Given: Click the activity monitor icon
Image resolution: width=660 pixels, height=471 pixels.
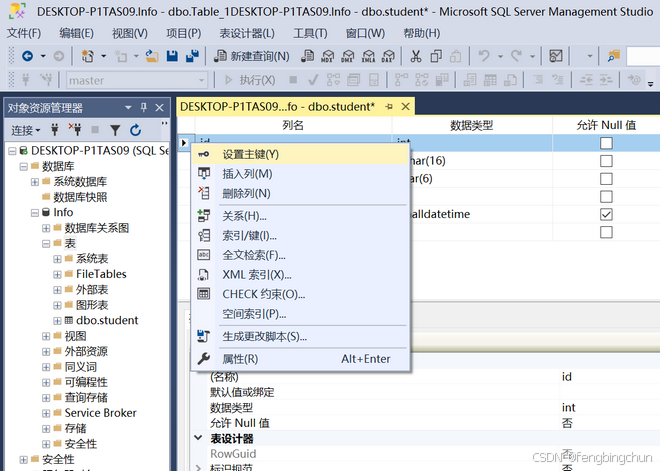Looking at the screenshot, I should pos(556,56).
